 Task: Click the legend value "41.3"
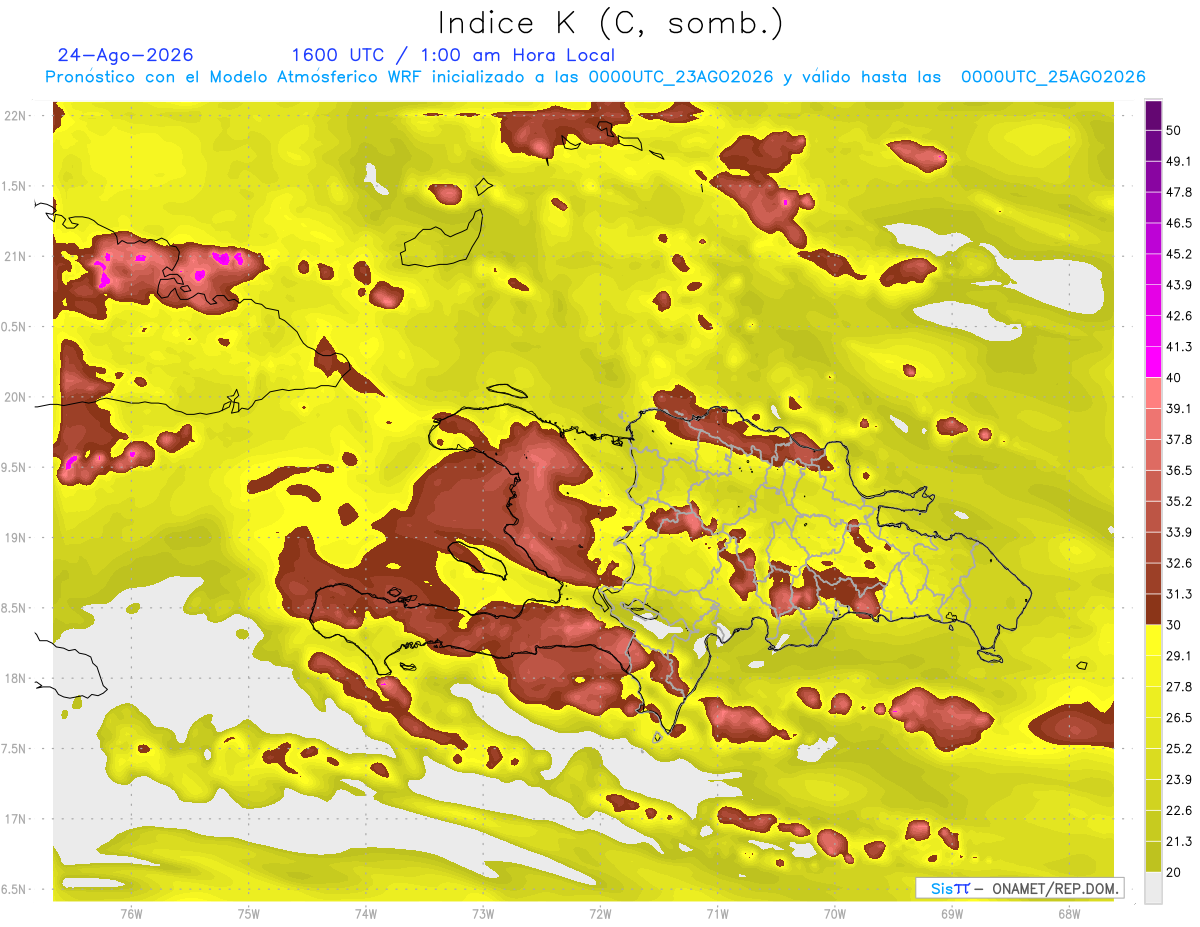[x=1178, y=347]
